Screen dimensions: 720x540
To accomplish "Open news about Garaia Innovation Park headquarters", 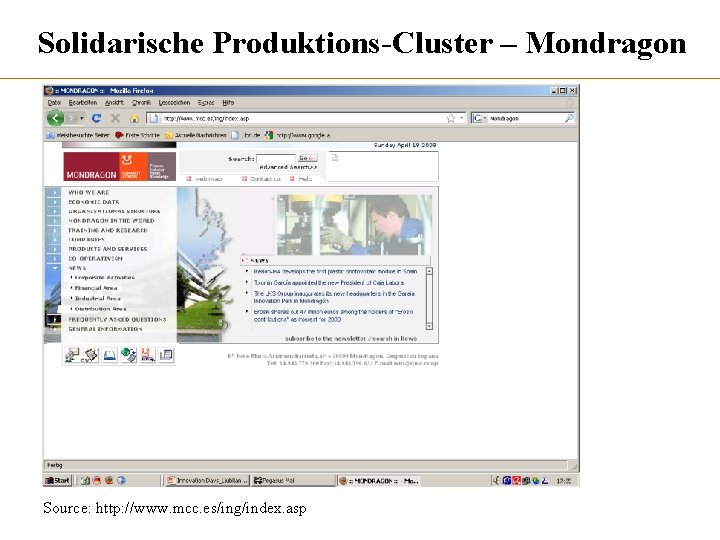I will (334, 297).
